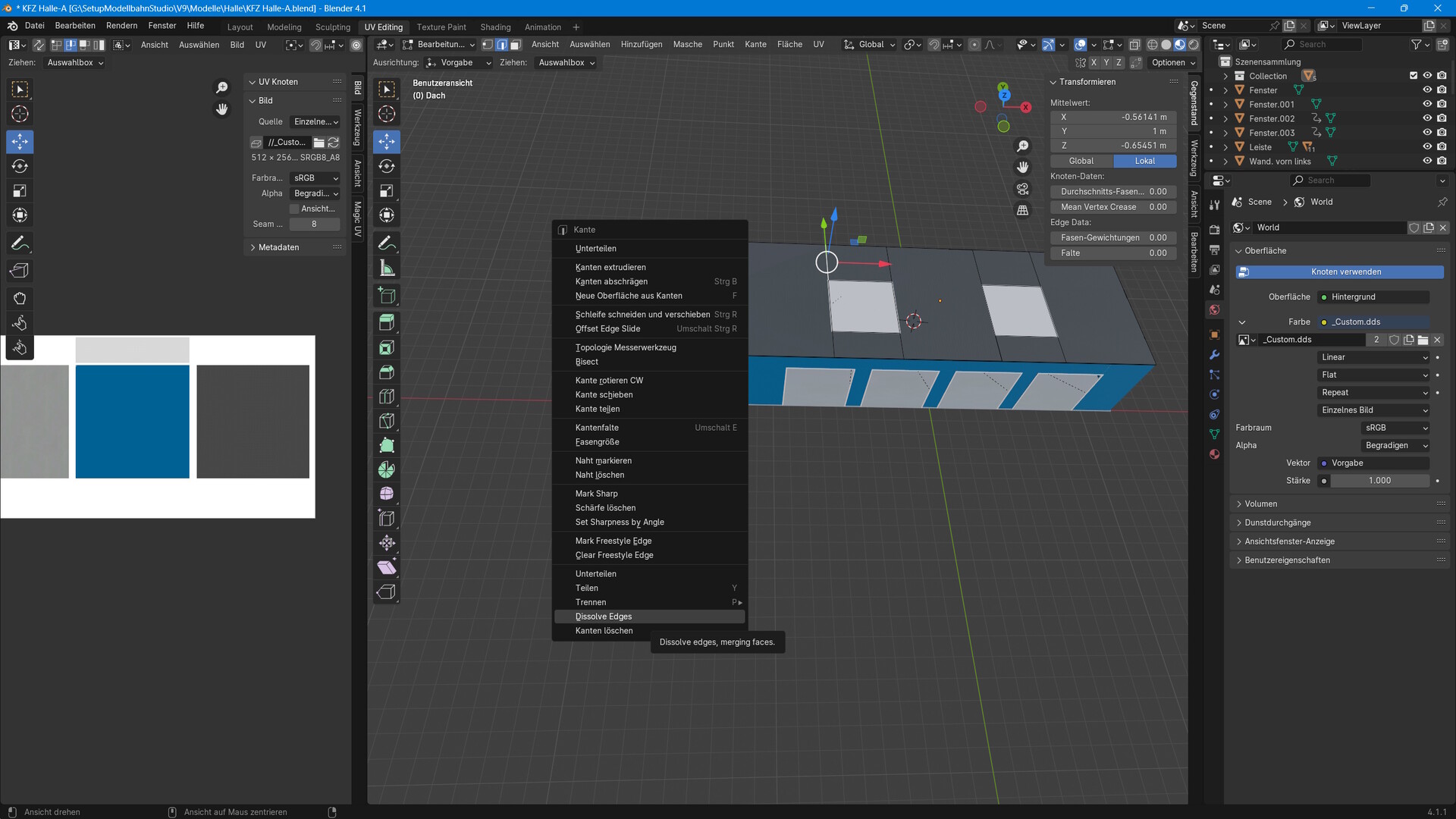Select the Annotate tool in UV editor
The height and width of the screenshot is (819, 1456).
pyautogui.click(x=20, y=243)
